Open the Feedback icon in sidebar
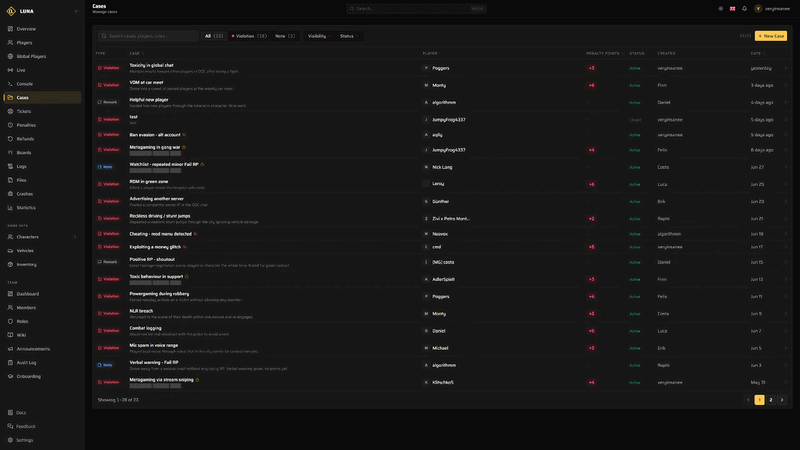Screen dimensions: 800x450 point(10,426)
